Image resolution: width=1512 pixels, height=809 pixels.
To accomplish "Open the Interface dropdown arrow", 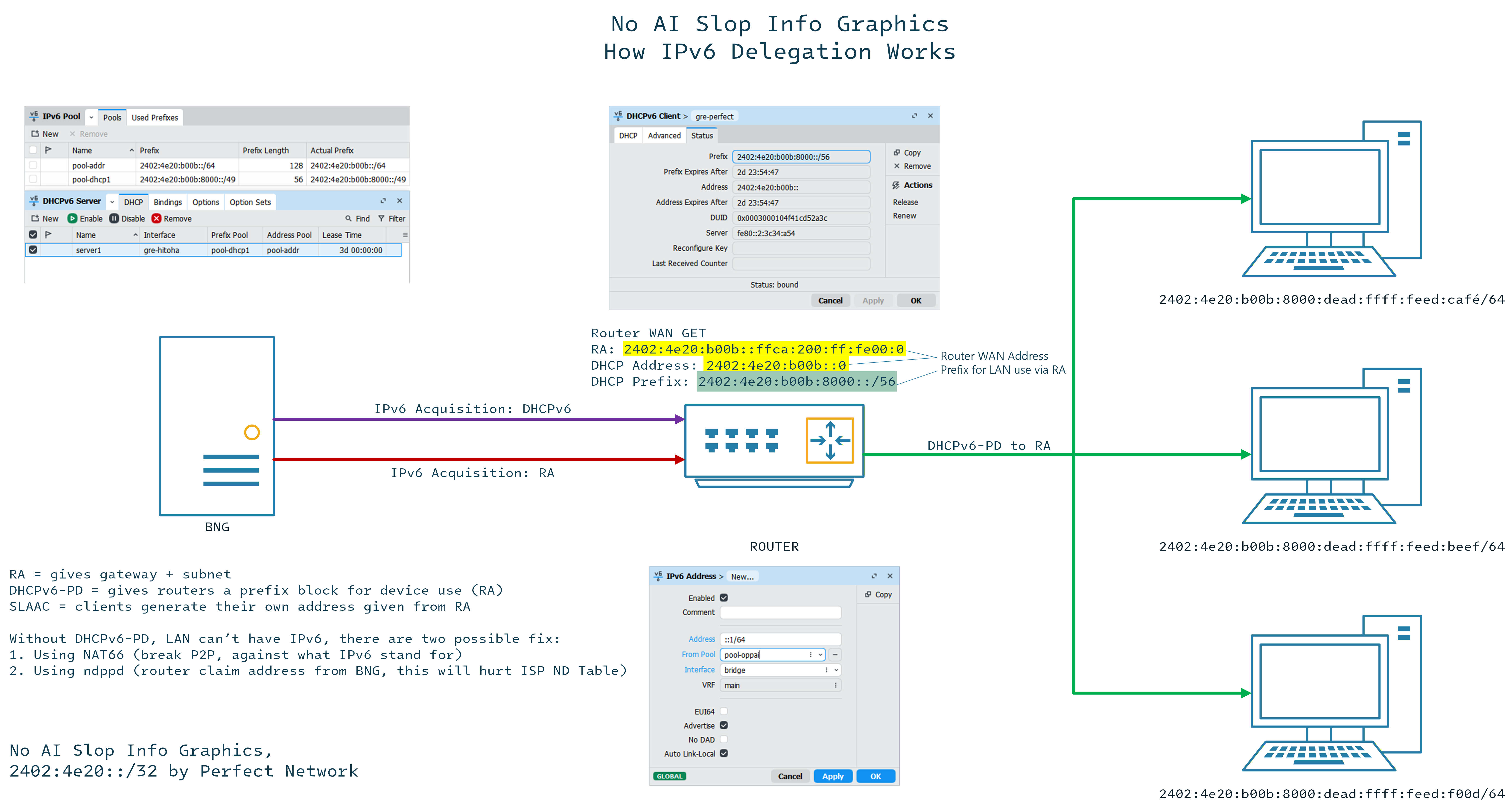I will (836, 670).
